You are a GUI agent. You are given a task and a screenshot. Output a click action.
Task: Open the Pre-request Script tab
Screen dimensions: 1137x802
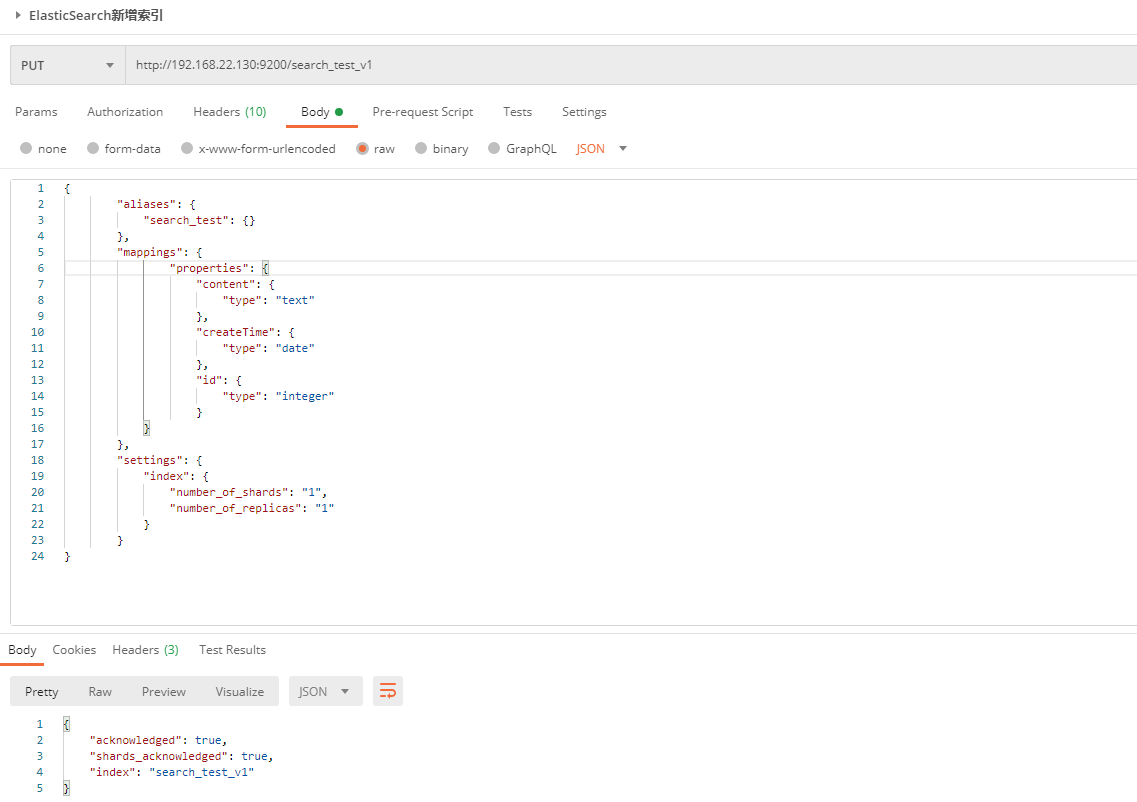(x=423, y=112)
